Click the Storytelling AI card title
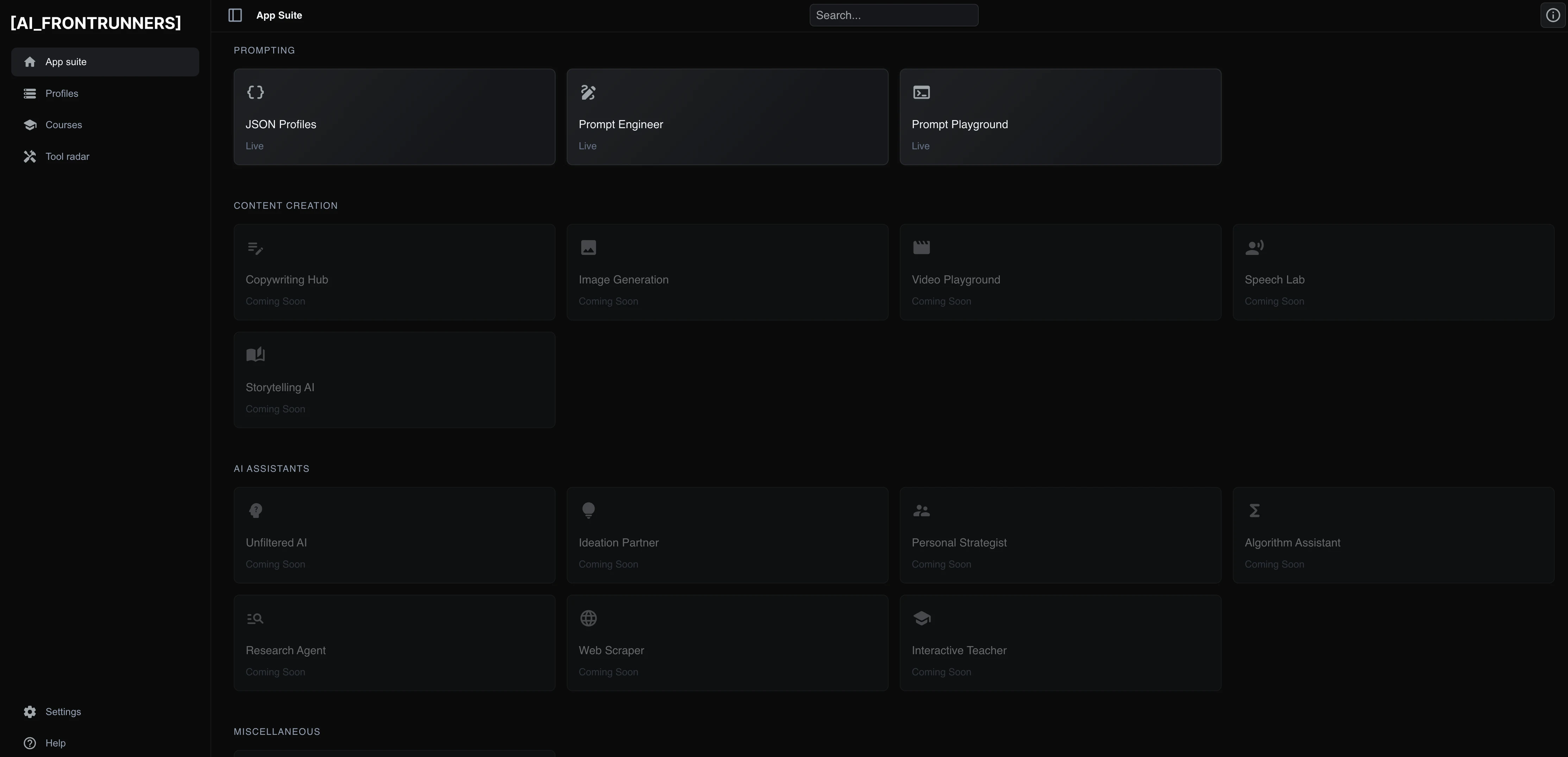The height and width of the screenshot is (757, 1568). (x=280, y=387)
